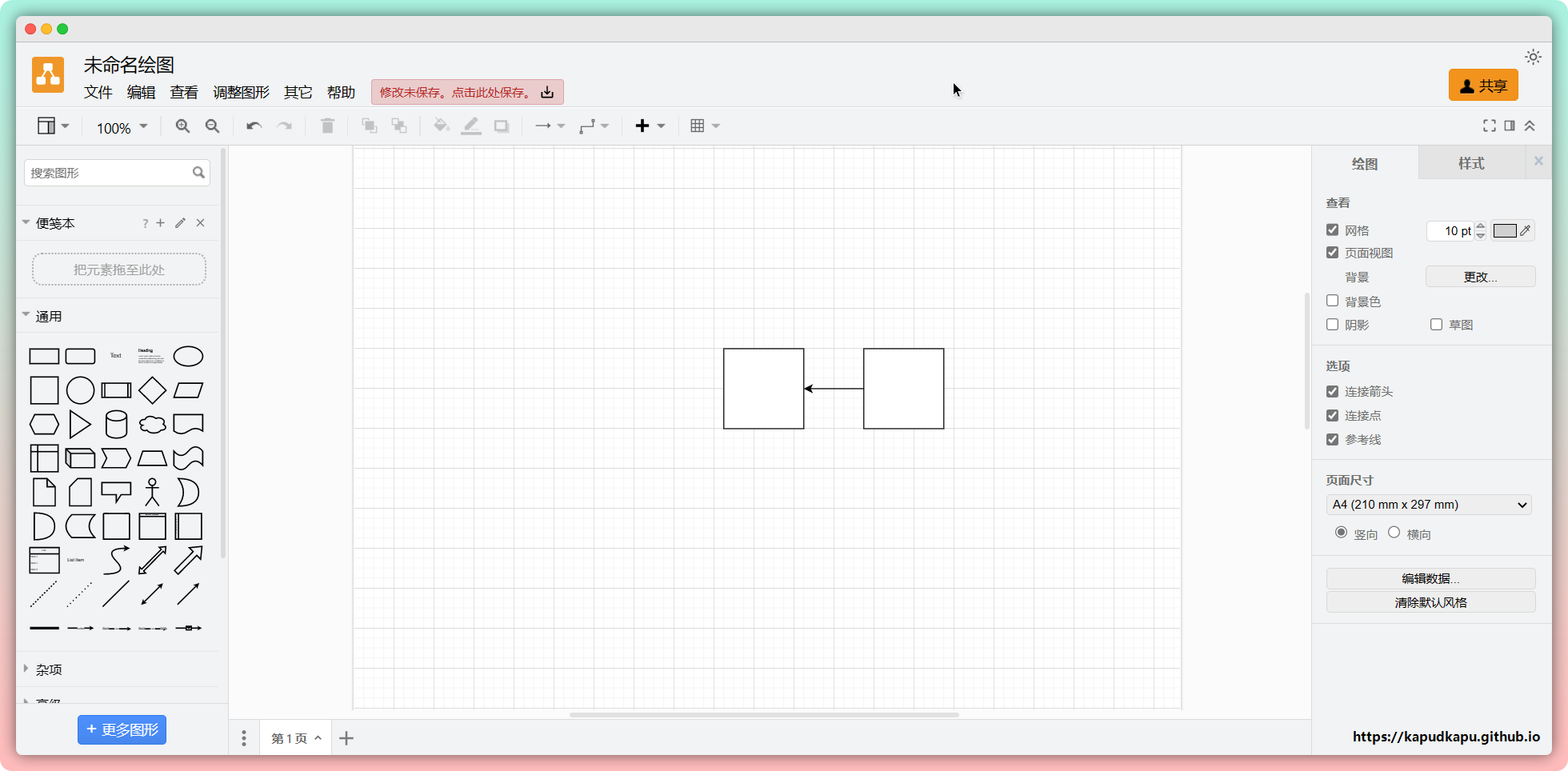Open the 调整图形 menu

coord(241,92)
